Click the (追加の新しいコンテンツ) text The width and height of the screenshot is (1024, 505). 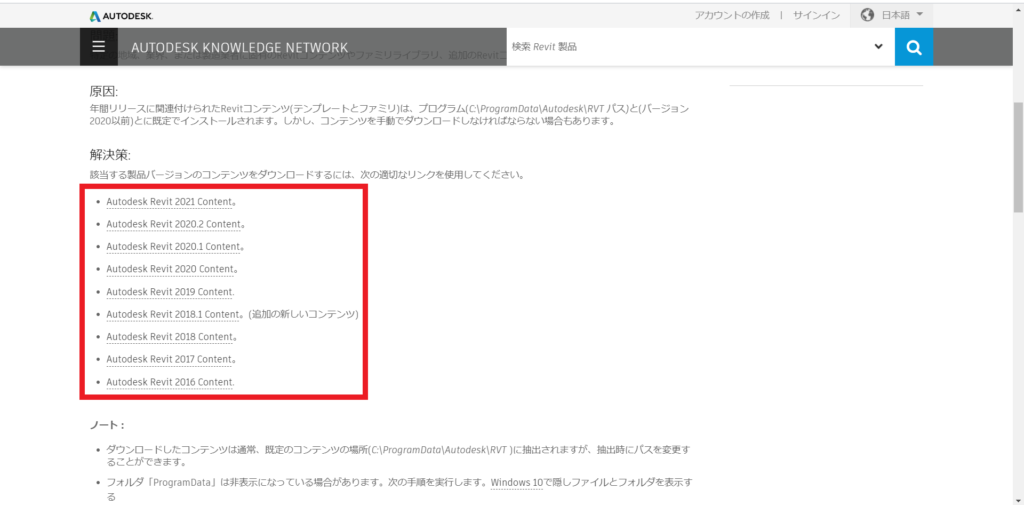(x=304, y=314)
